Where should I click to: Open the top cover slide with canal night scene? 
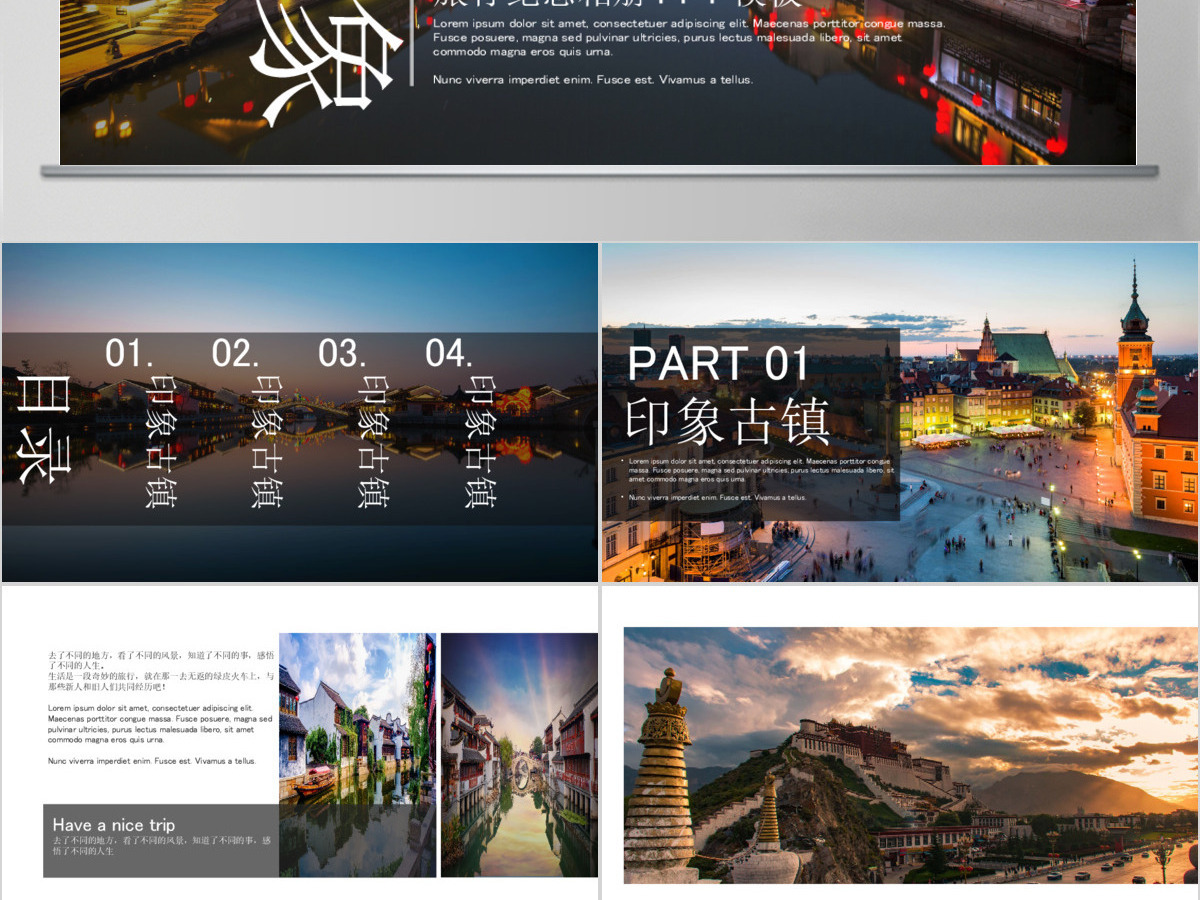[x=598, y=82]
